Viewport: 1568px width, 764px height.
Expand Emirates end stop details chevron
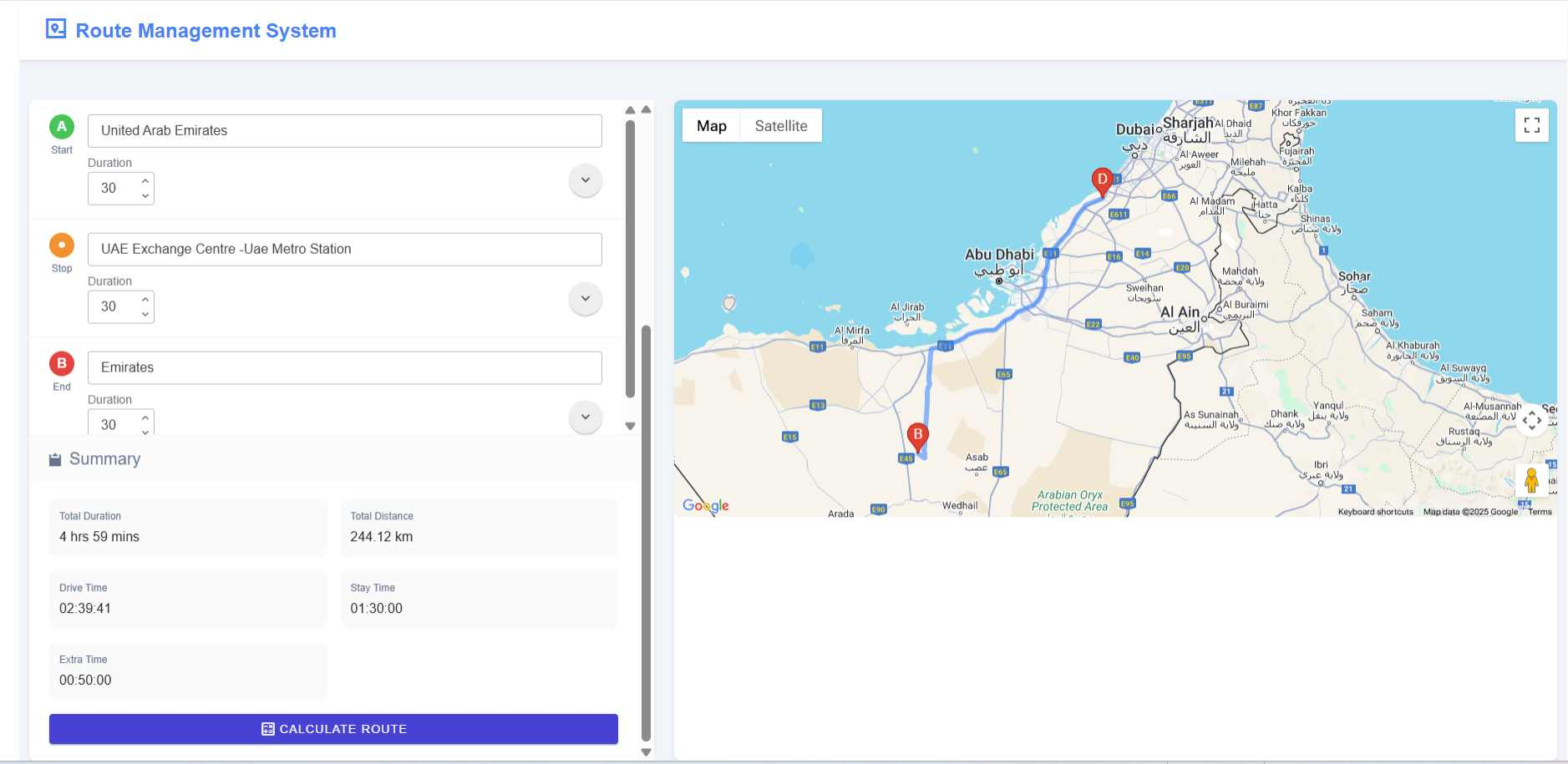point(586,417)
